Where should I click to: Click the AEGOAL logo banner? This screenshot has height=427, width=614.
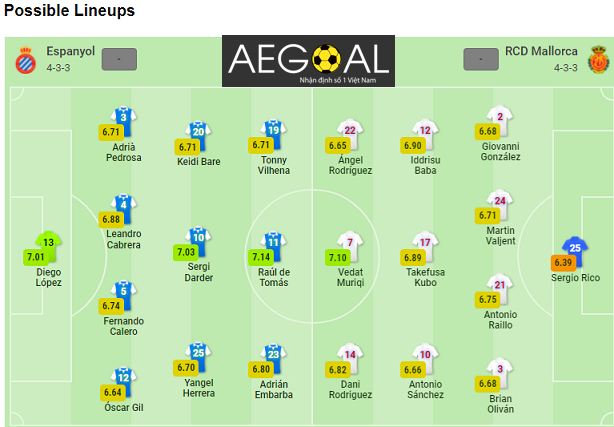click(x=308, y=61)
